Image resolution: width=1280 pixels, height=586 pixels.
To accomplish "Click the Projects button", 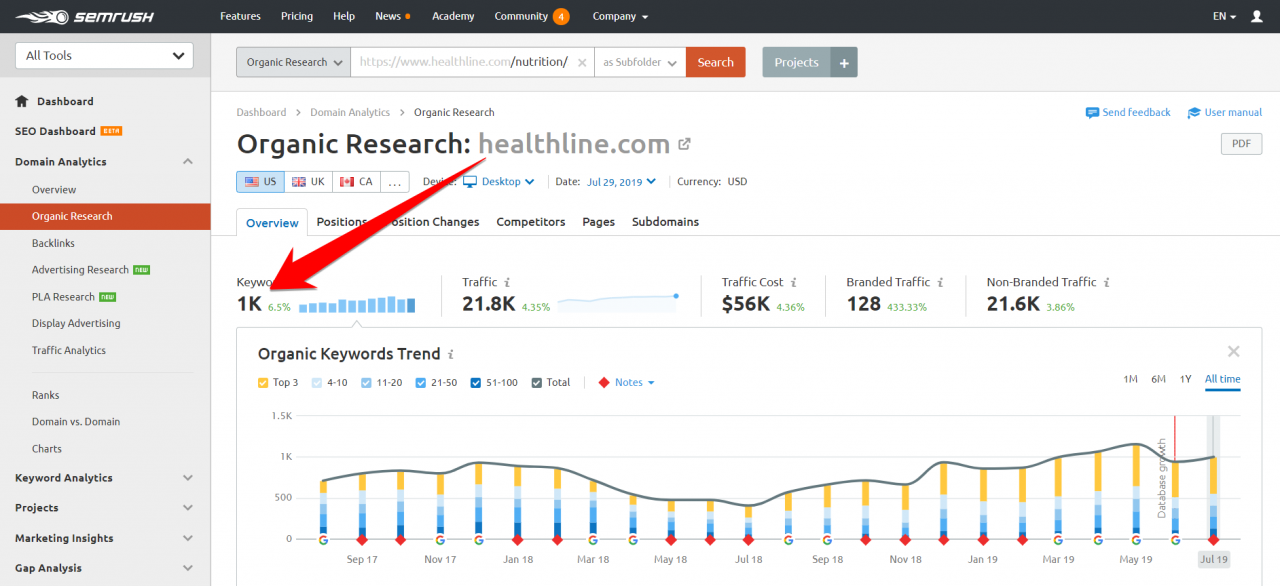I will pos(796,62).
